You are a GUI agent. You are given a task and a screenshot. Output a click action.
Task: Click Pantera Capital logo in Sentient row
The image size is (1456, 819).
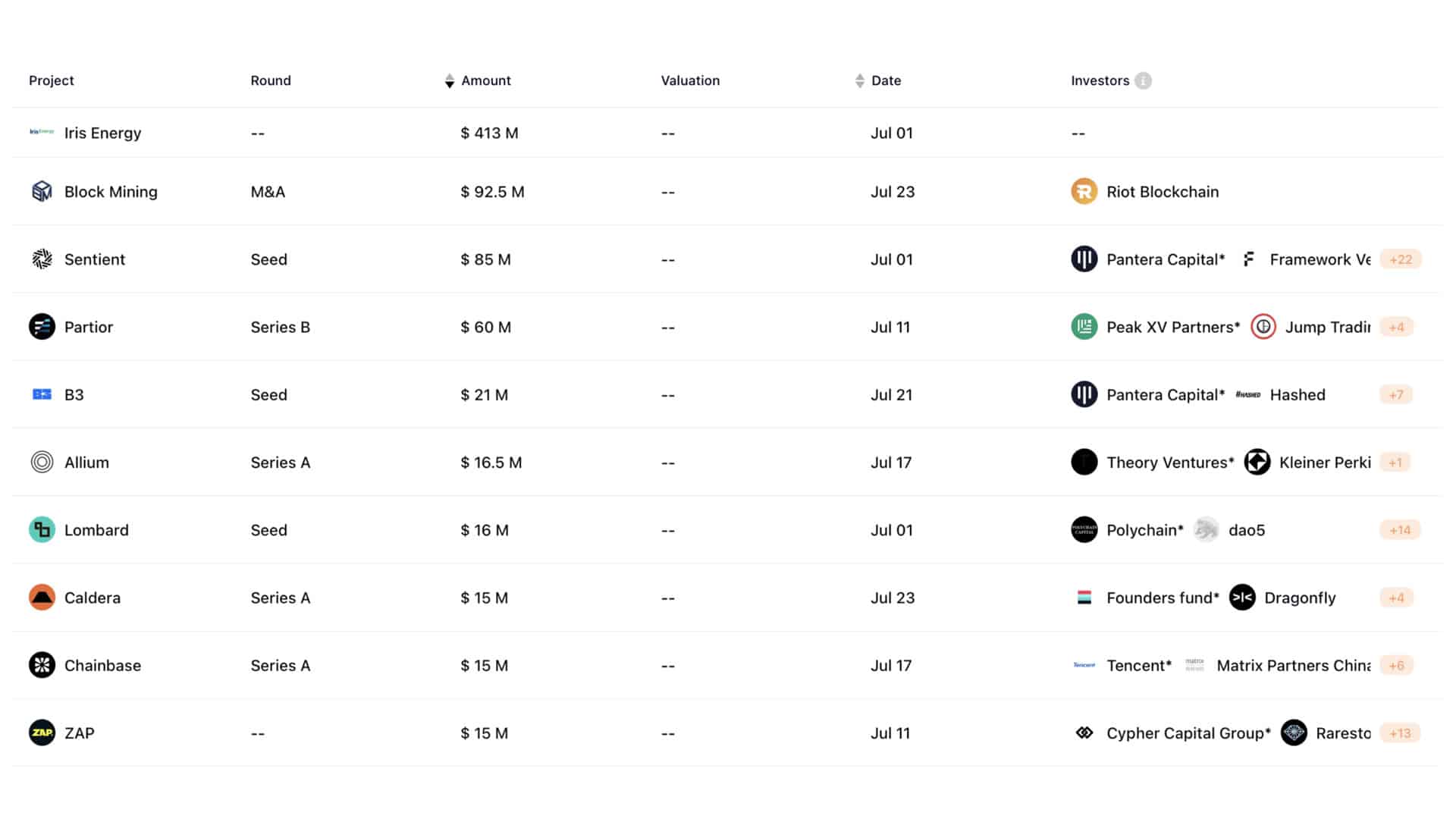pos(1084,259)
